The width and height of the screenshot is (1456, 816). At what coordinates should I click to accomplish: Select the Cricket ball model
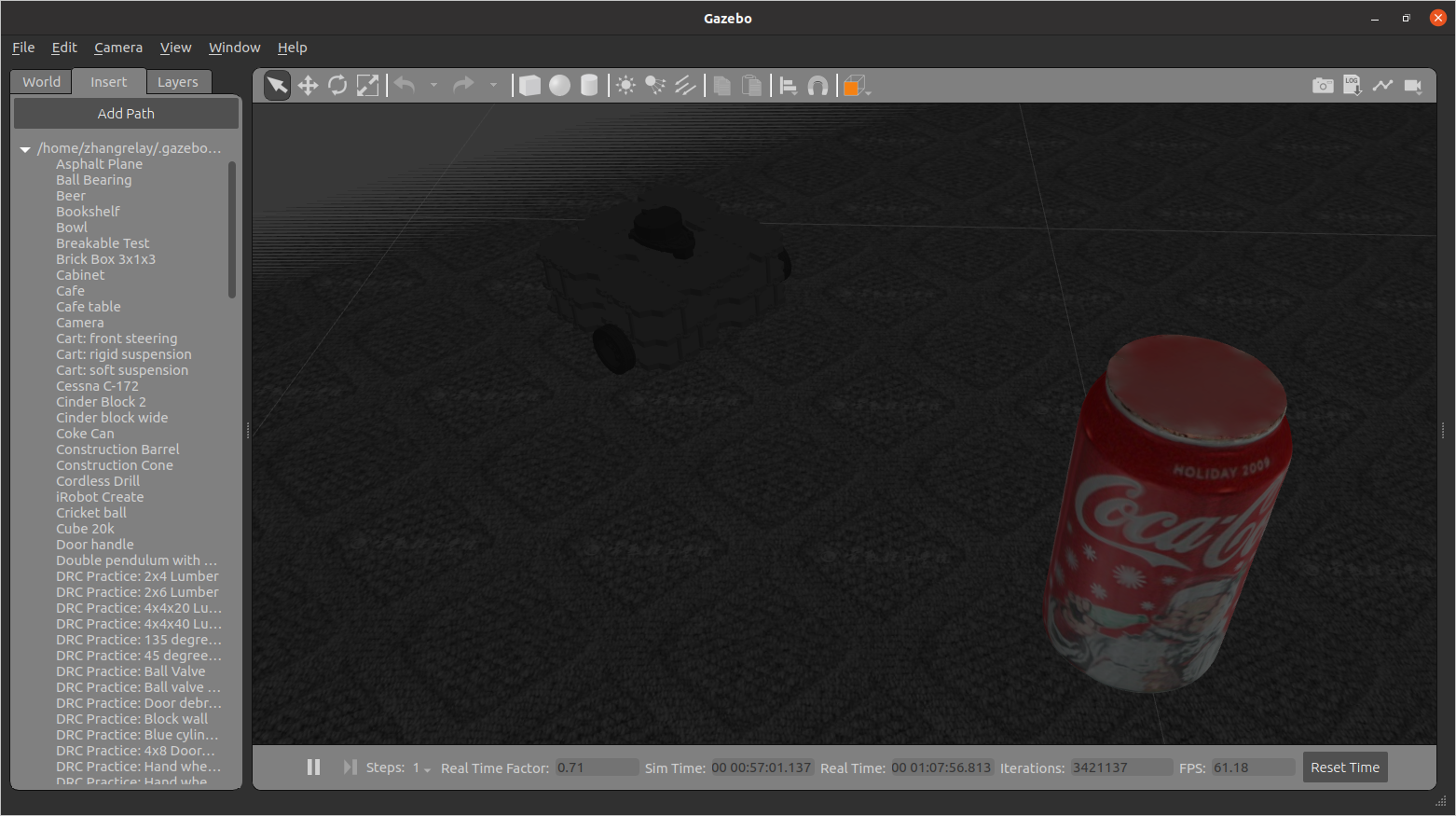coord(91,513)
